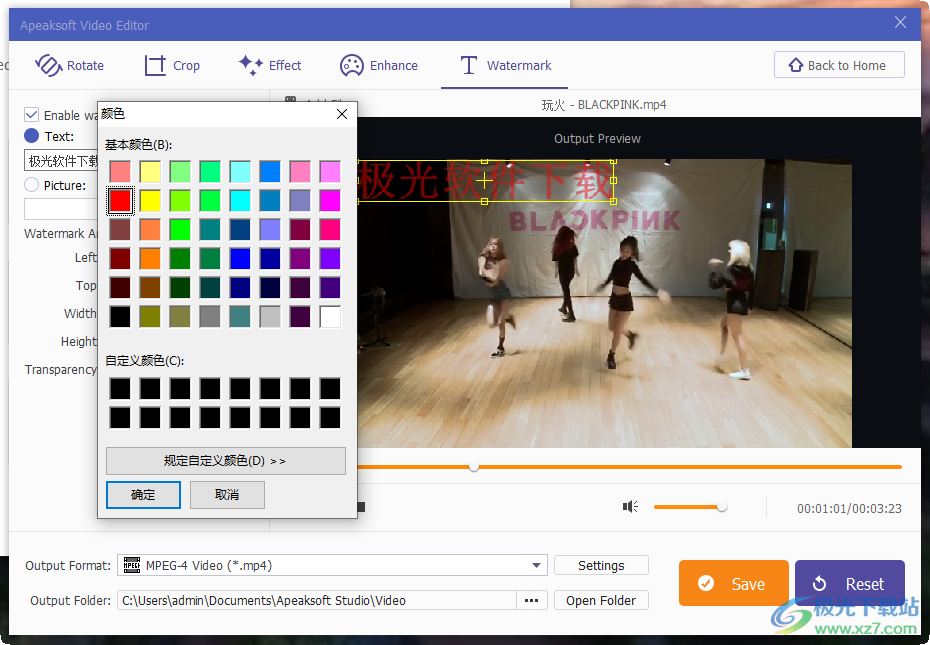Mute audio via the speaker icon
Screen dimensions: 930x645
click(630, 507)
